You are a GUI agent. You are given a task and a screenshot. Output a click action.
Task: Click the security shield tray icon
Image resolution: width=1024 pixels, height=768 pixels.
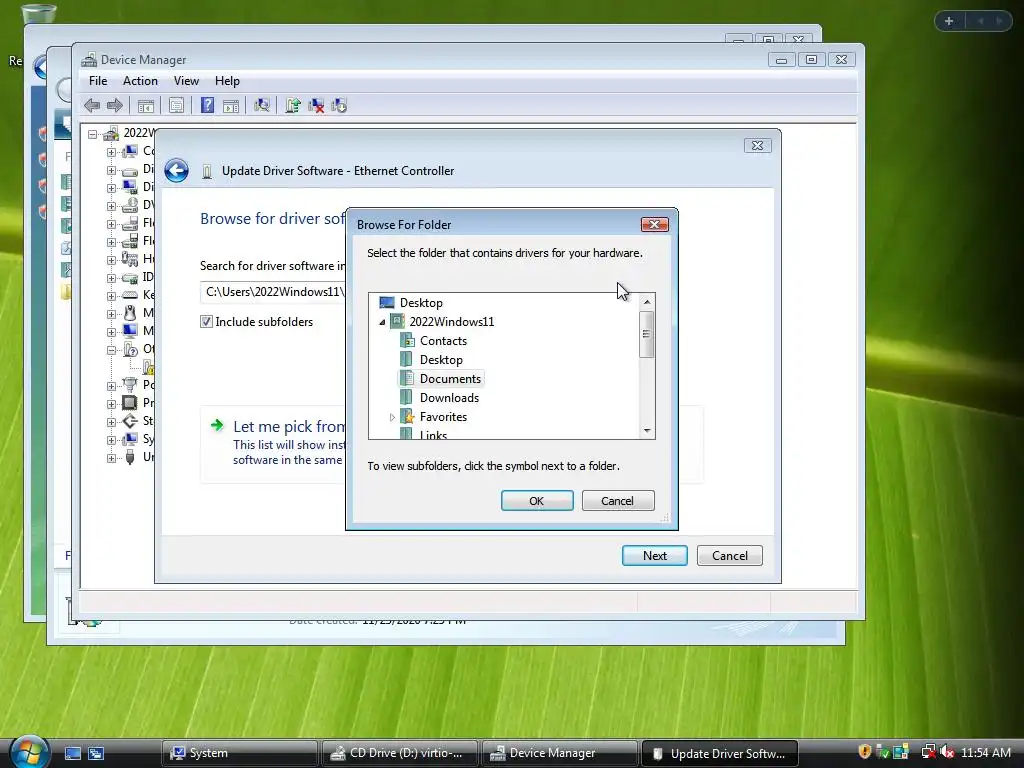(x=865, y=752)
